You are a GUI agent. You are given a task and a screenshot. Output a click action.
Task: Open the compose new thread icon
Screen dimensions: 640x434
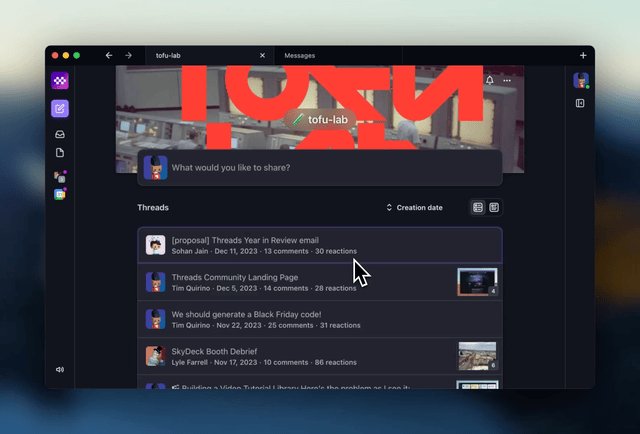(x=60, y=109)
